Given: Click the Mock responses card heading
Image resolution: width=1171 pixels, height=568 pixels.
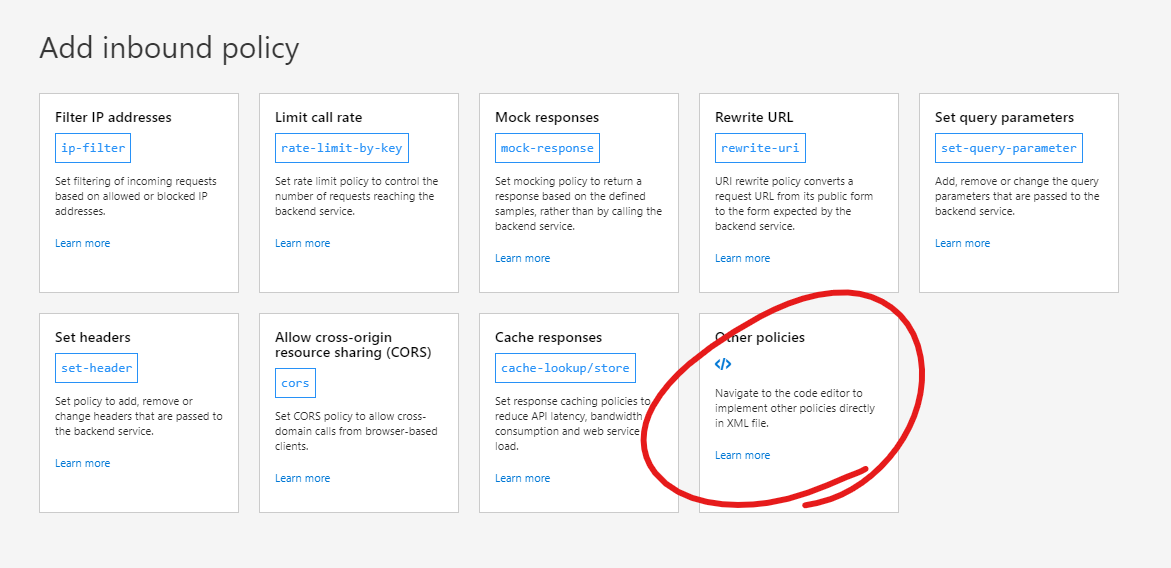Looking at the screenshot, I should tap(547, 117).
